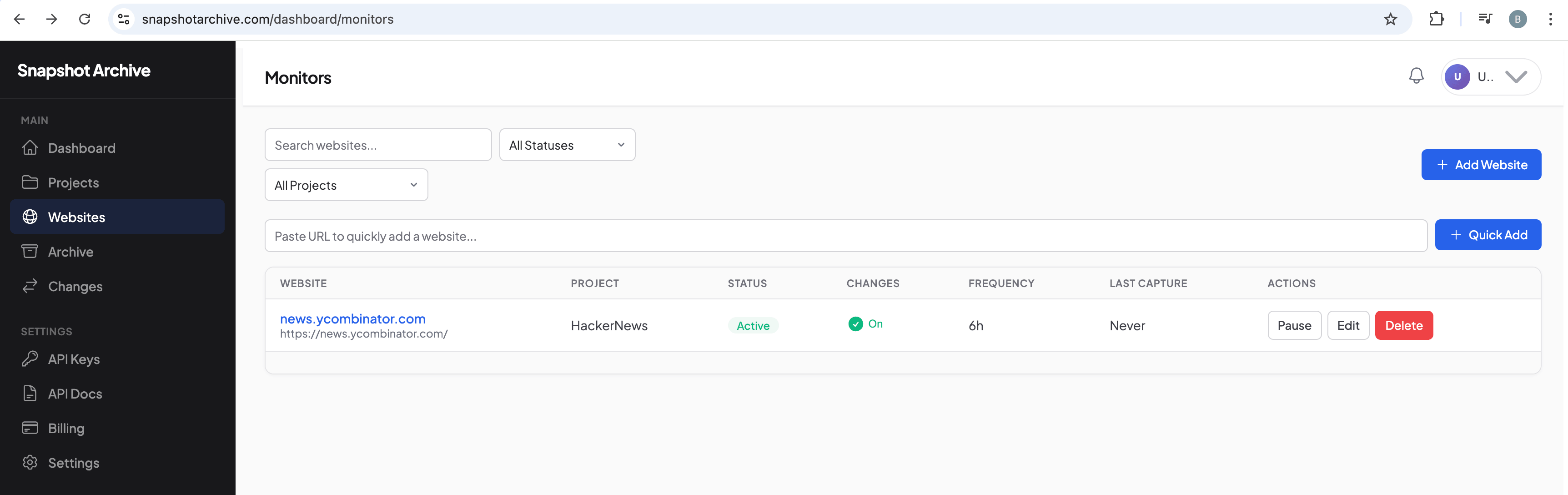Click the STATUS column header
Viewport: 1568px width, 495px height.
coord(747,283)
